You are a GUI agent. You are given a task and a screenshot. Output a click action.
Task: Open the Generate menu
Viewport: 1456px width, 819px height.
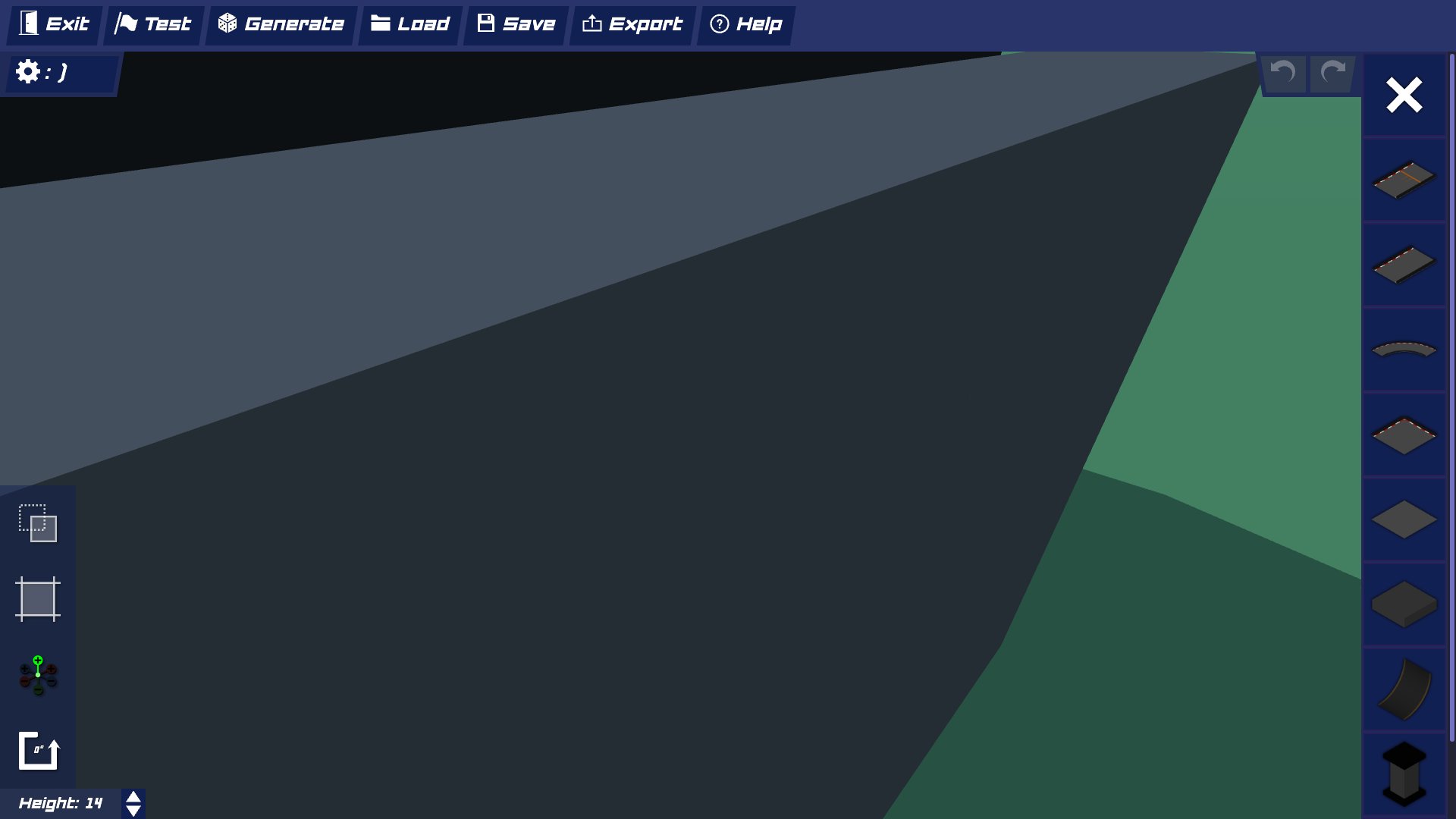pyautogui.click(x=281, y=24)
